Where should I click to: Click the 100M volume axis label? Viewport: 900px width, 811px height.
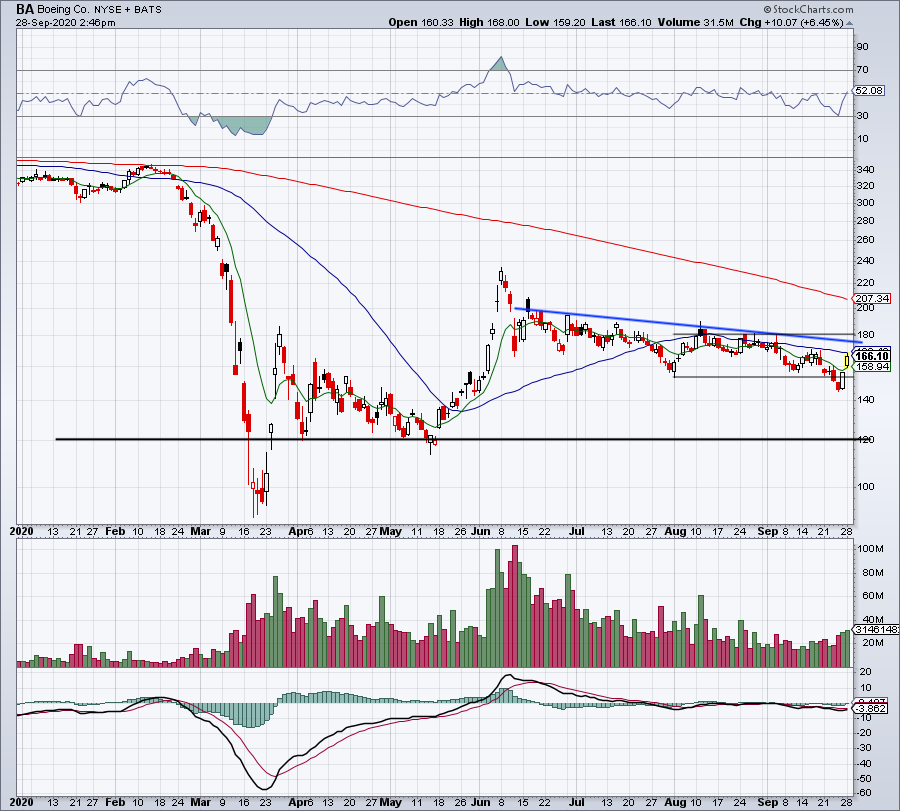[871, 549]
